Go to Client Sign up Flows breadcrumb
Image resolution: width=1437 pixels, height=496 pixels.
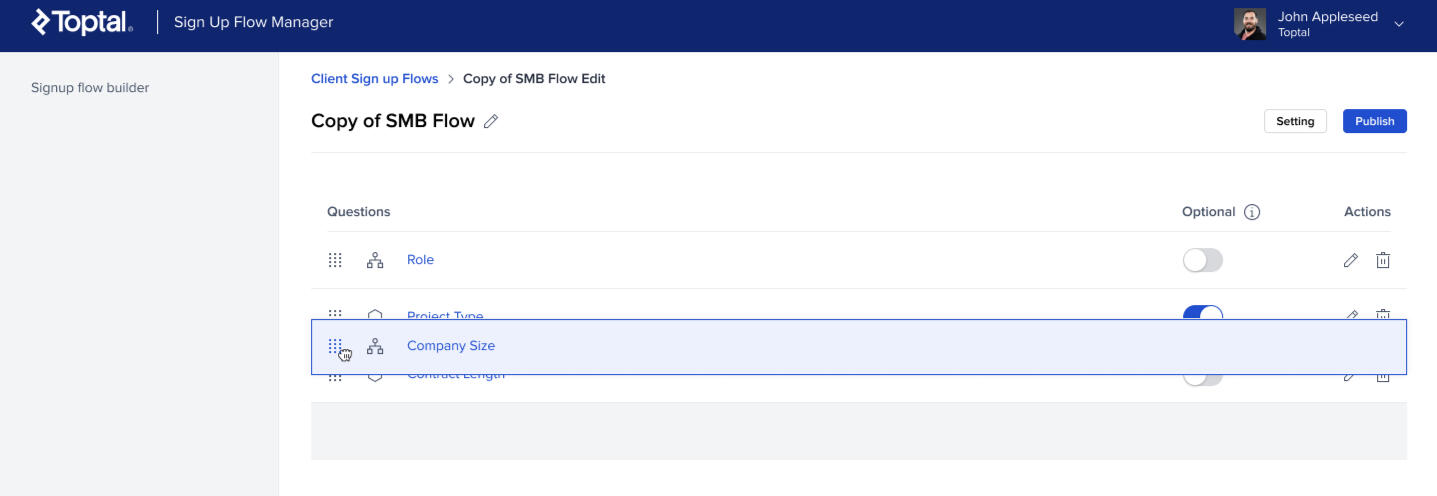click(374, 79)
